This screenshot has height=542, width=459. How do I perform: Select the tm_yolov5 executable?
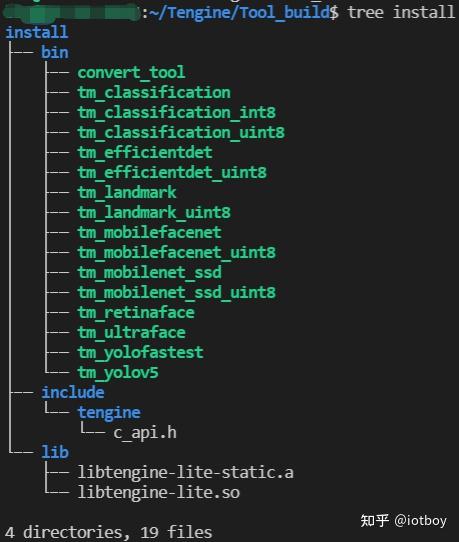118,374
